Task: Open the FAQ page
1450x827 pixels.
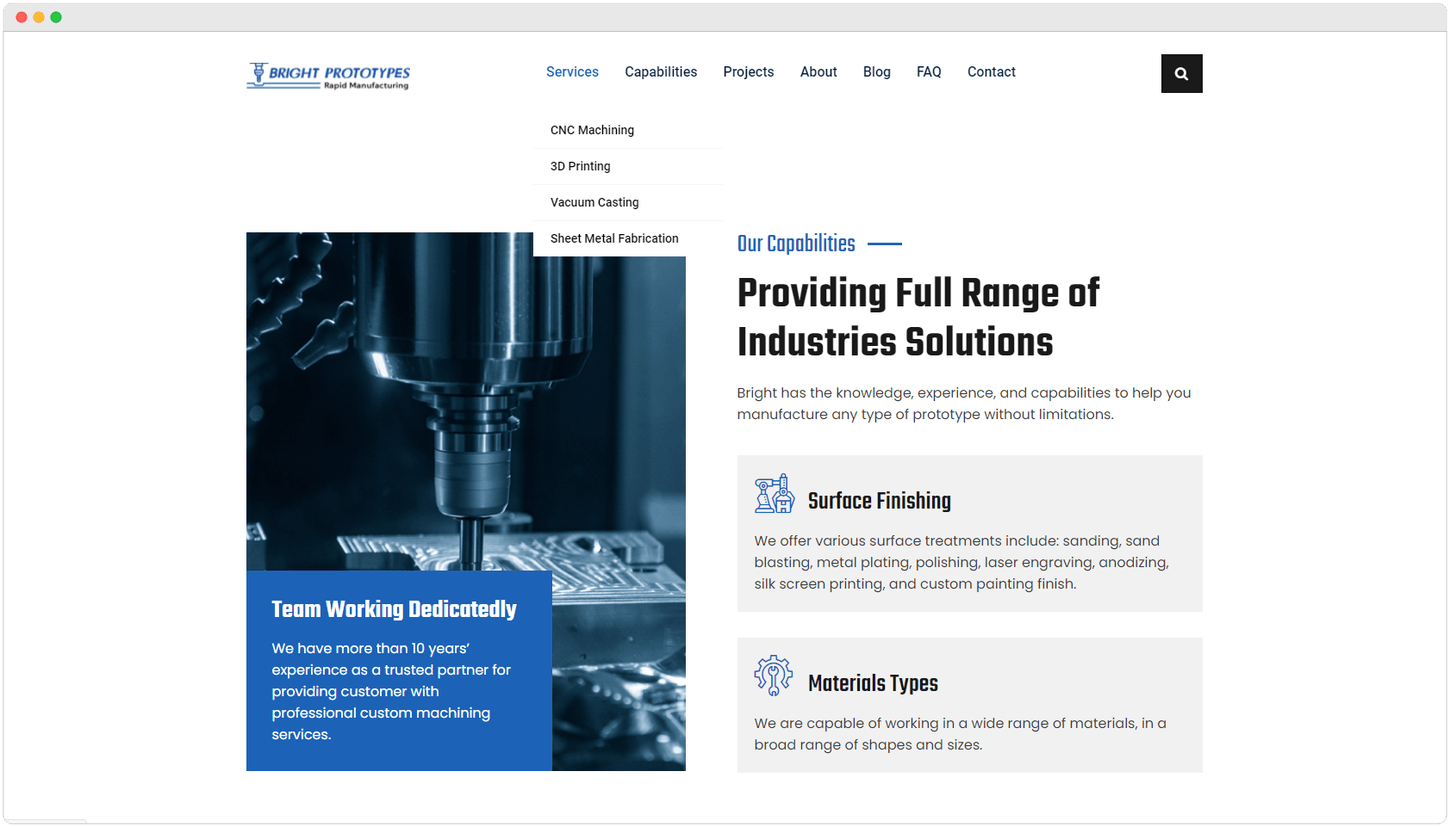Action: pos(929,72)
